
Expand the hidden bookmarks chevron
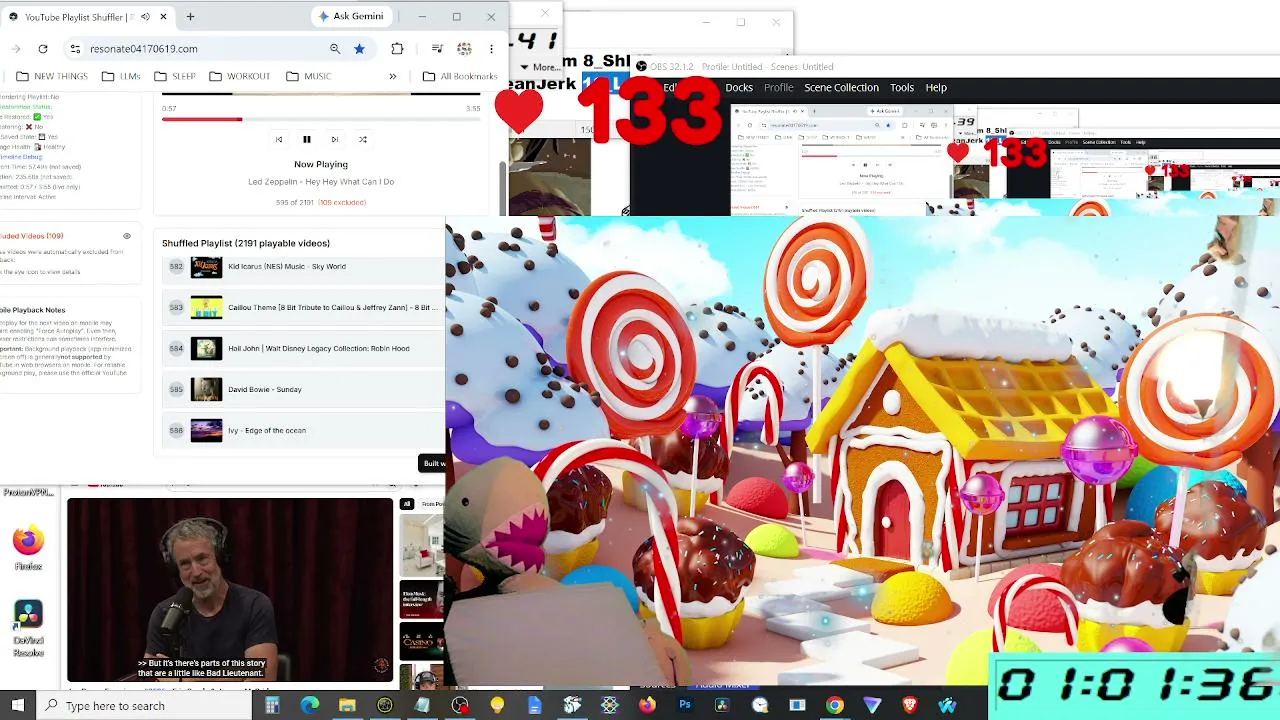point(393,76)
